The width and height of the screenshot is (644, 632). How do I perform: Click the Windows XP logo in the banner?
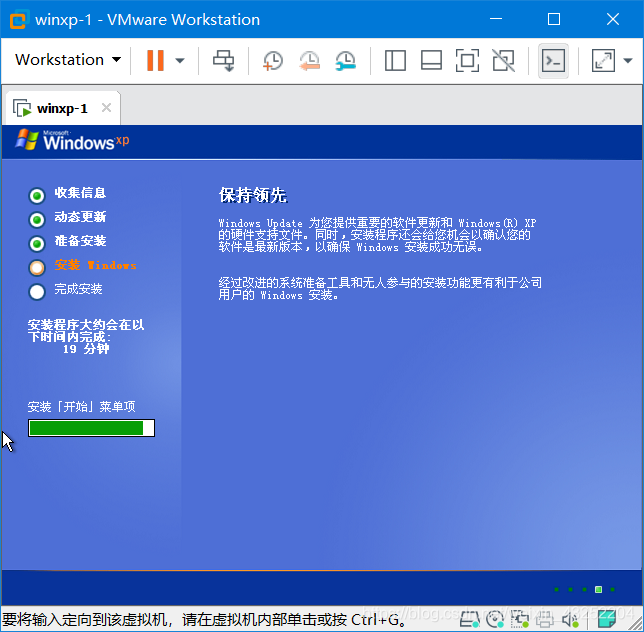[x=72, y=140]
